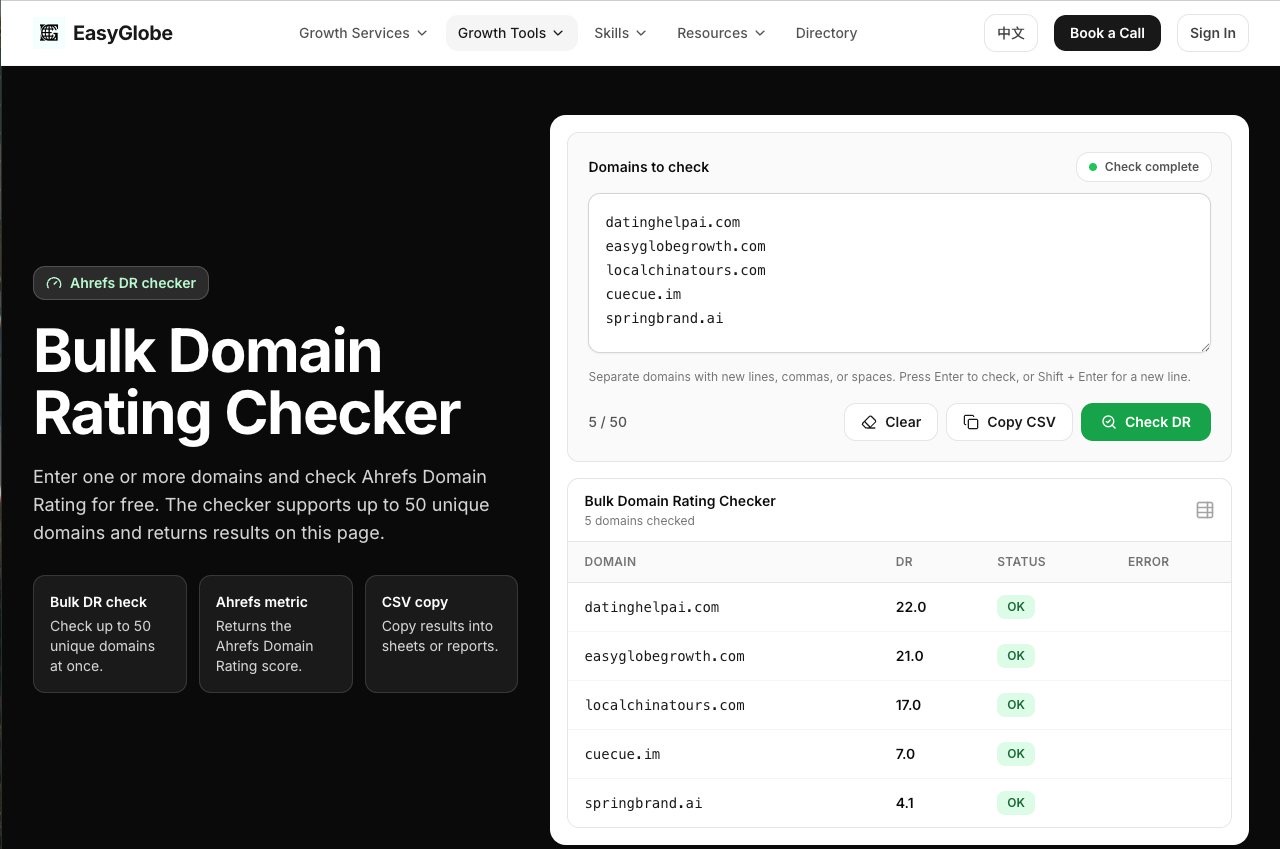
Task: Click DR value 17.0
Action: point(908,705)
